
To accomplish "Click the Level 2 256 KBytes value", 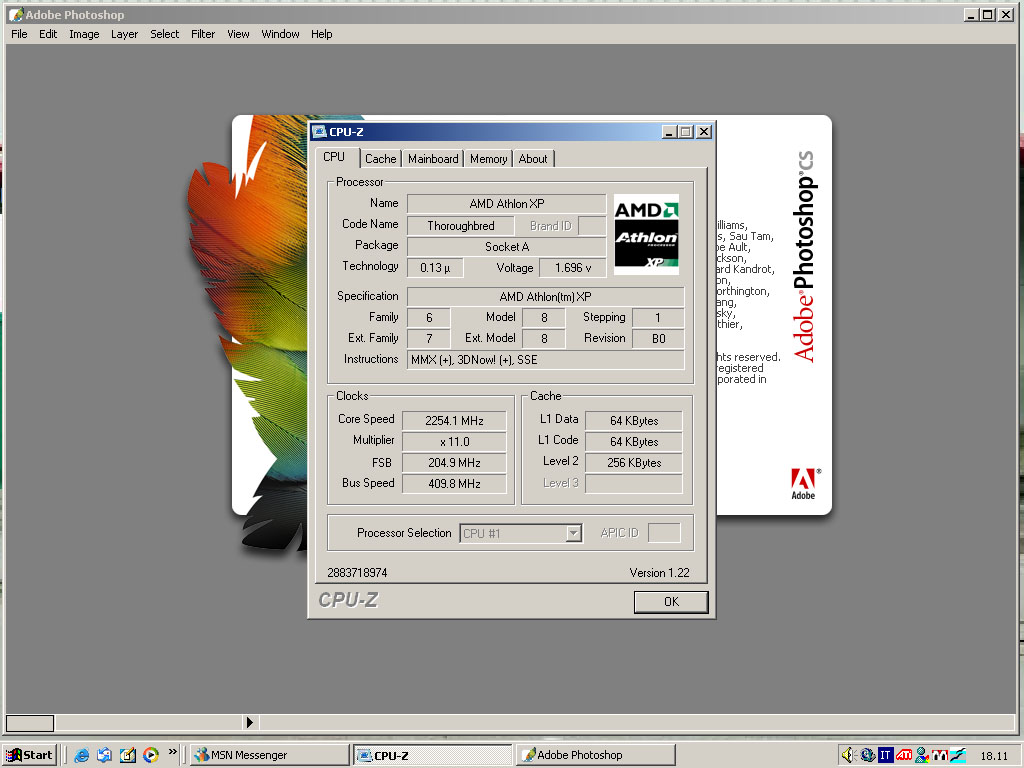I will (633, 462).
